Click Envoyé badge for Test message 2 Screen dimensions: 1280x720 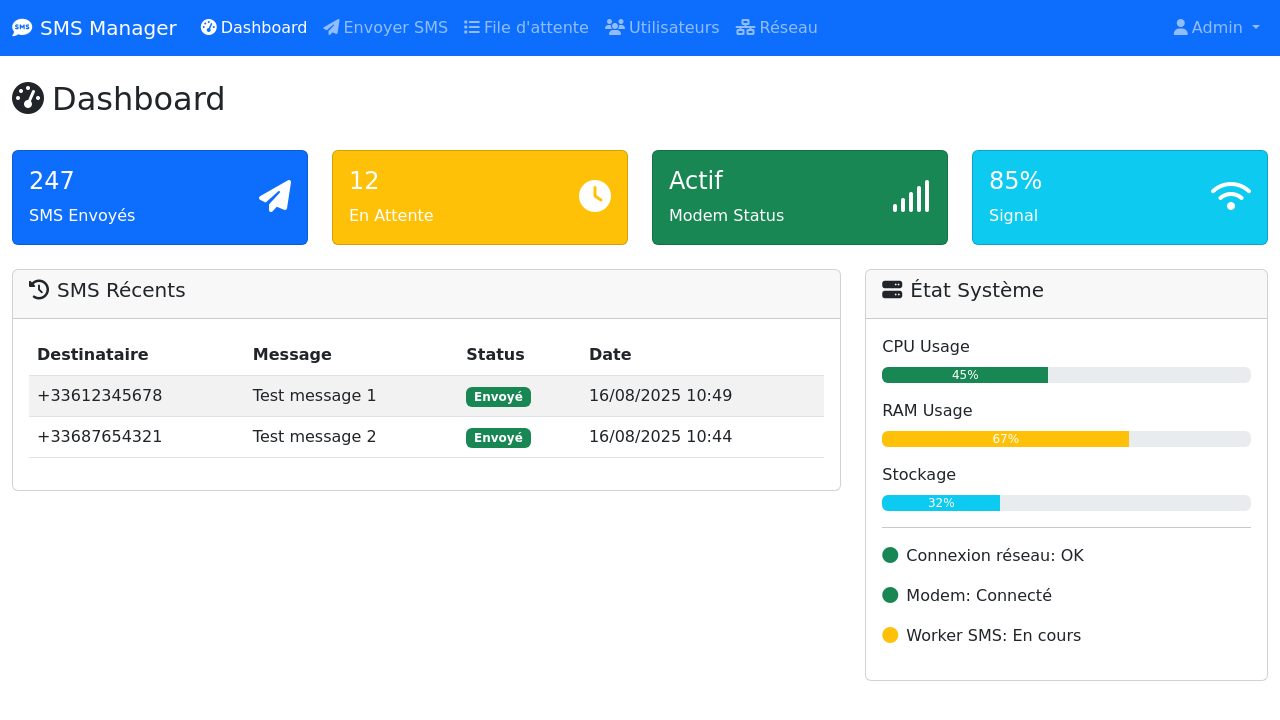[498, 438]
